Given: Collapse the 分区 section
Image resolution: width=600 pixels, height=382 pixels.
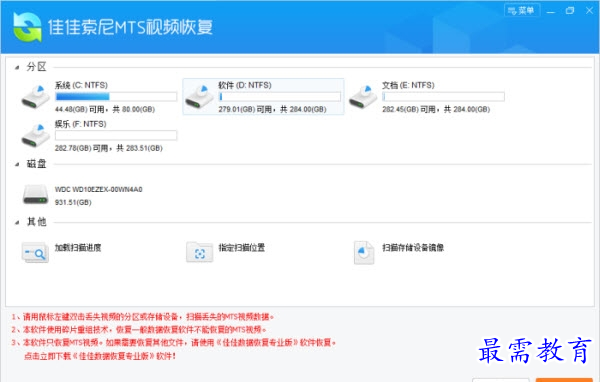Looking at the screenshot, I should coord(17,68).
